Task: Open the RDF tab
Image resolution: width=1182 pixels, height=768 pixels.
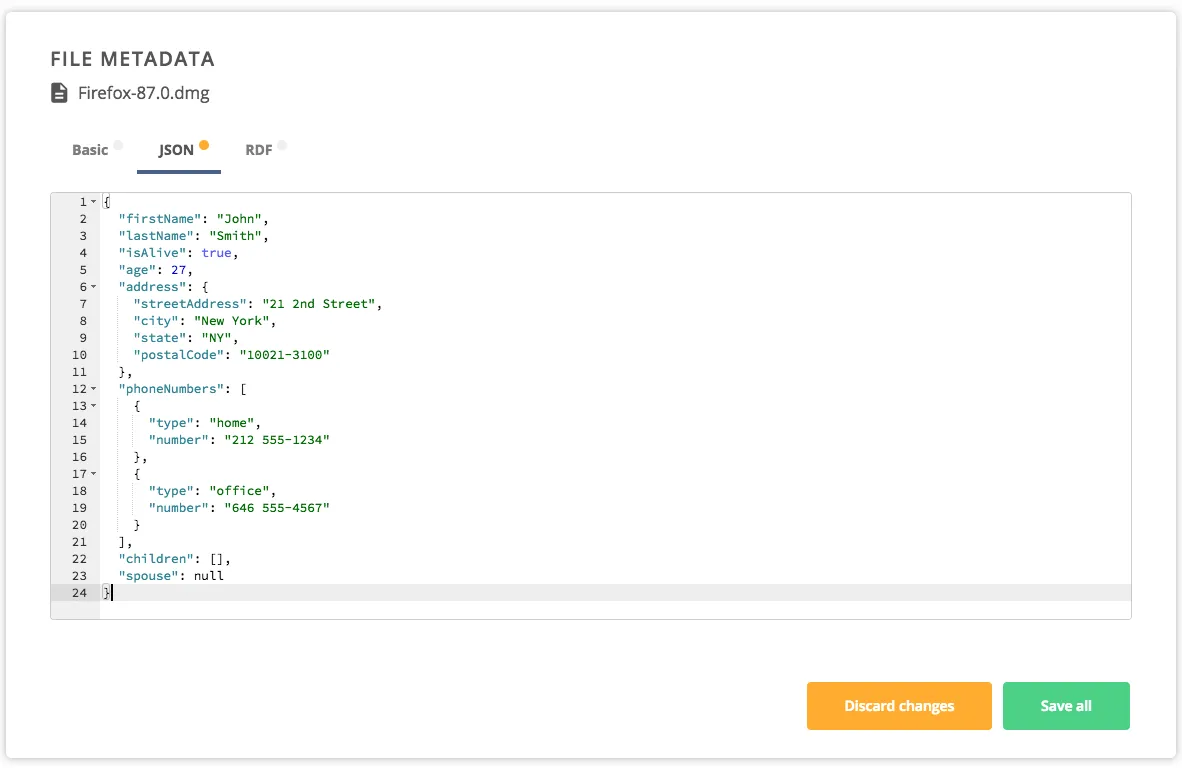Action: 259,149
